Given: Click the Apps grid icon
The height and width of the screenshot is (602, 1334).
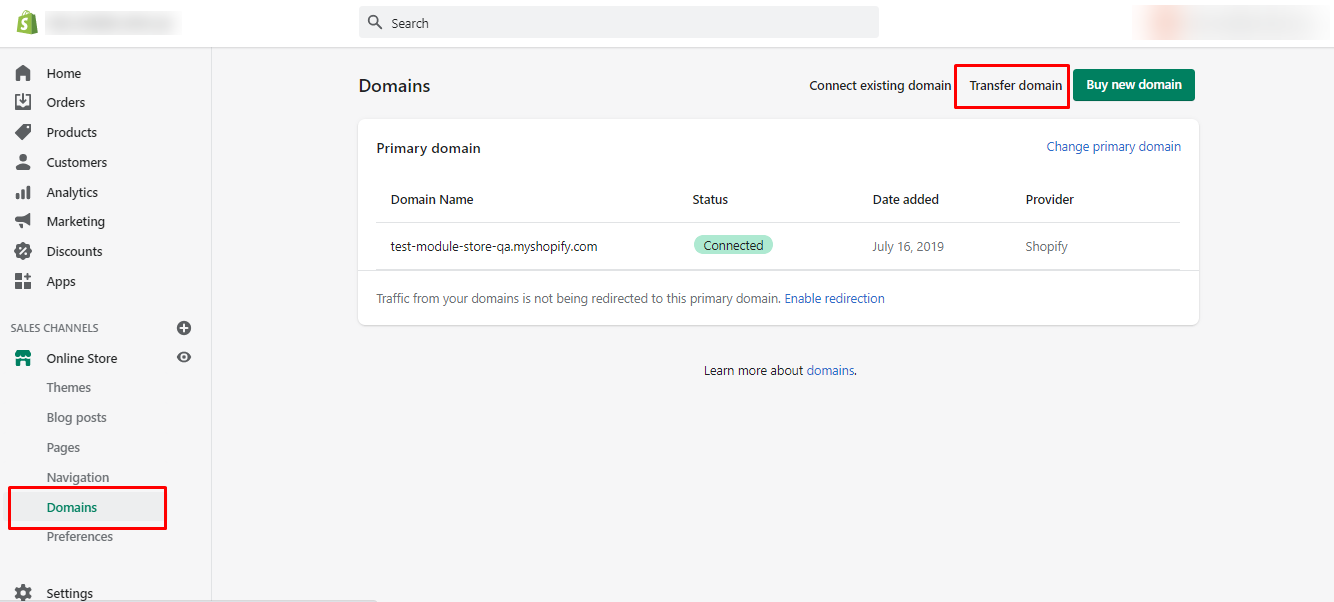Looking at the screenshot, I should [23, 281].
